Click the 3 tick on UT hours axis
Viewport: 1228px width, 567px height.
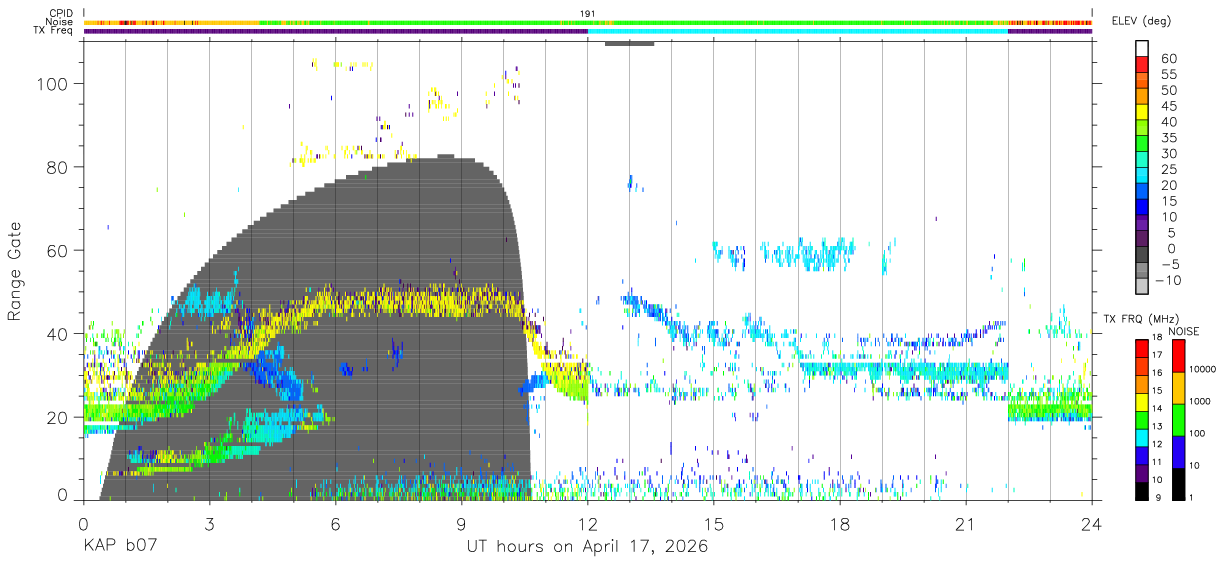209,524
